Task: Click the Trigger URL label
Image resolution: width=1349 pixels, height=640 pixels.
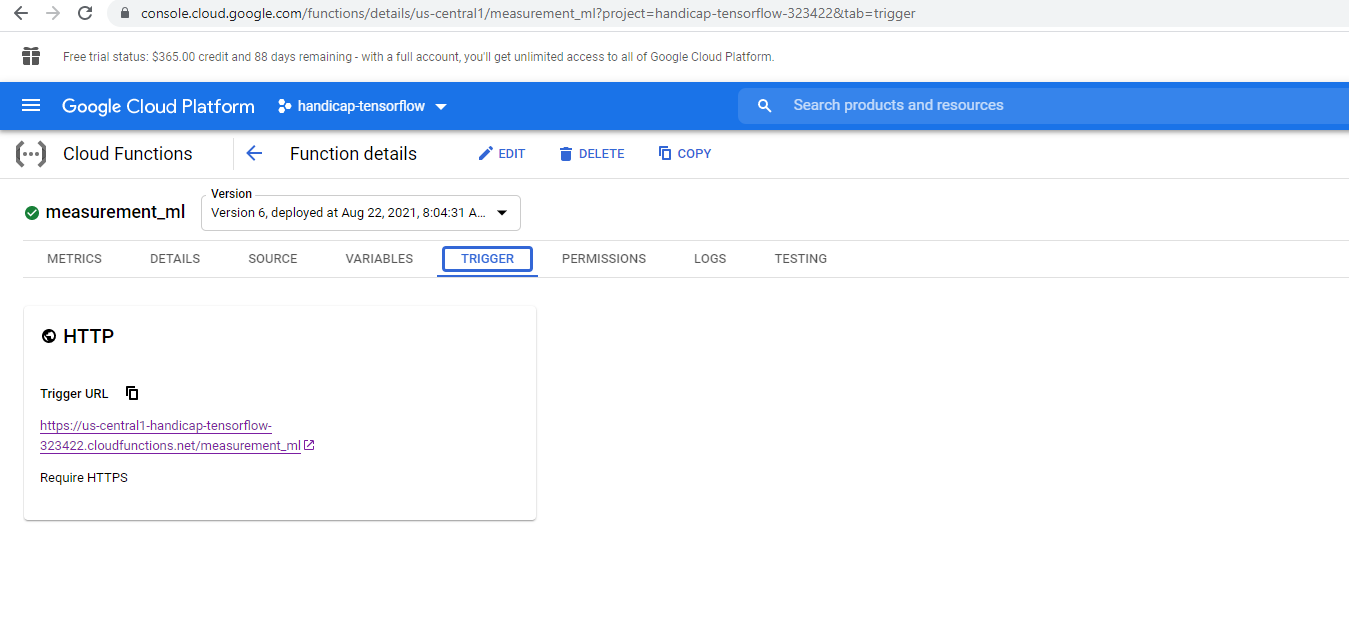Action: point(74,394)
